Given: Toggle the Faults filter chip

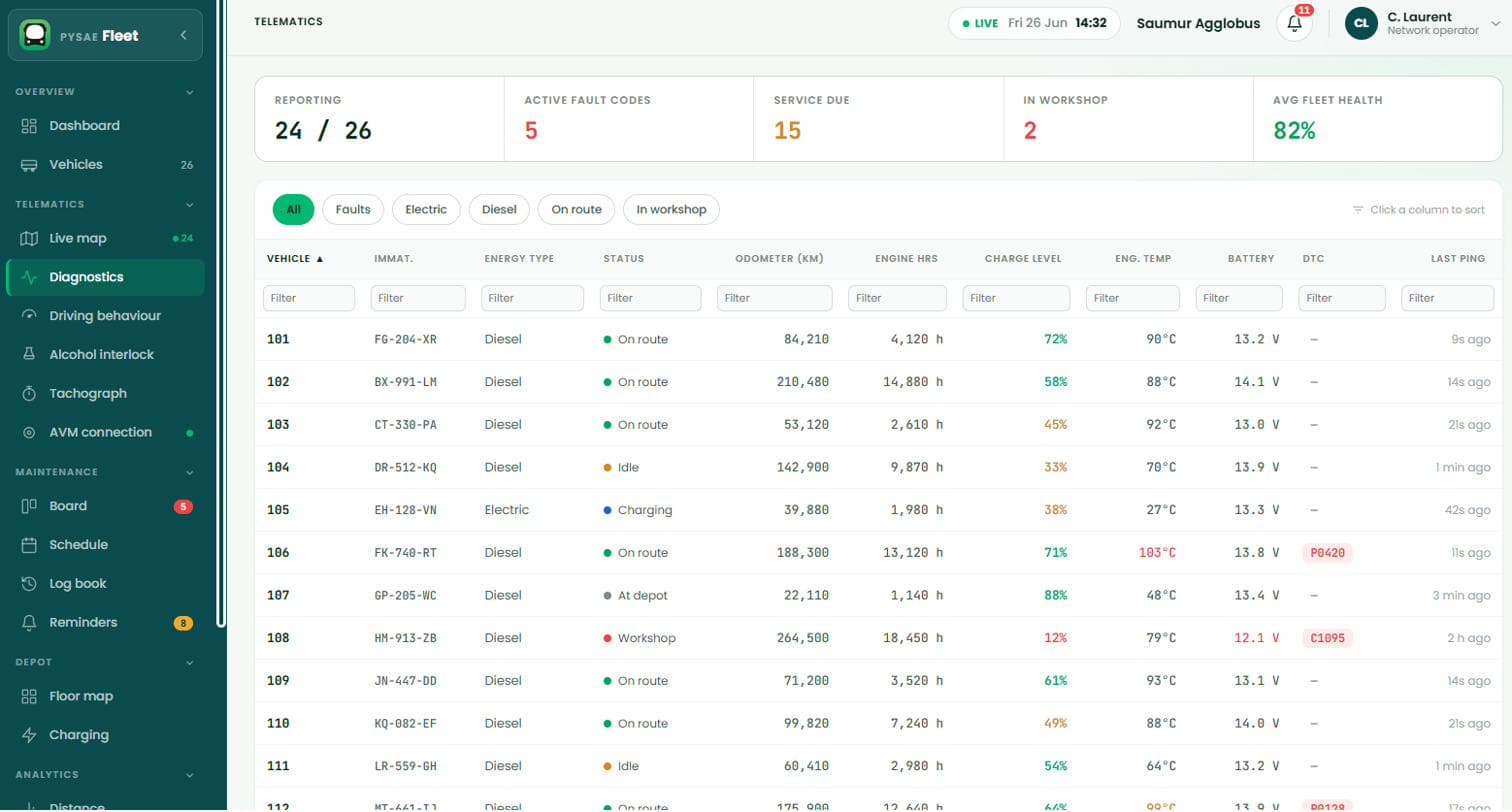Looking at the screenshot, I should (353, 209).
